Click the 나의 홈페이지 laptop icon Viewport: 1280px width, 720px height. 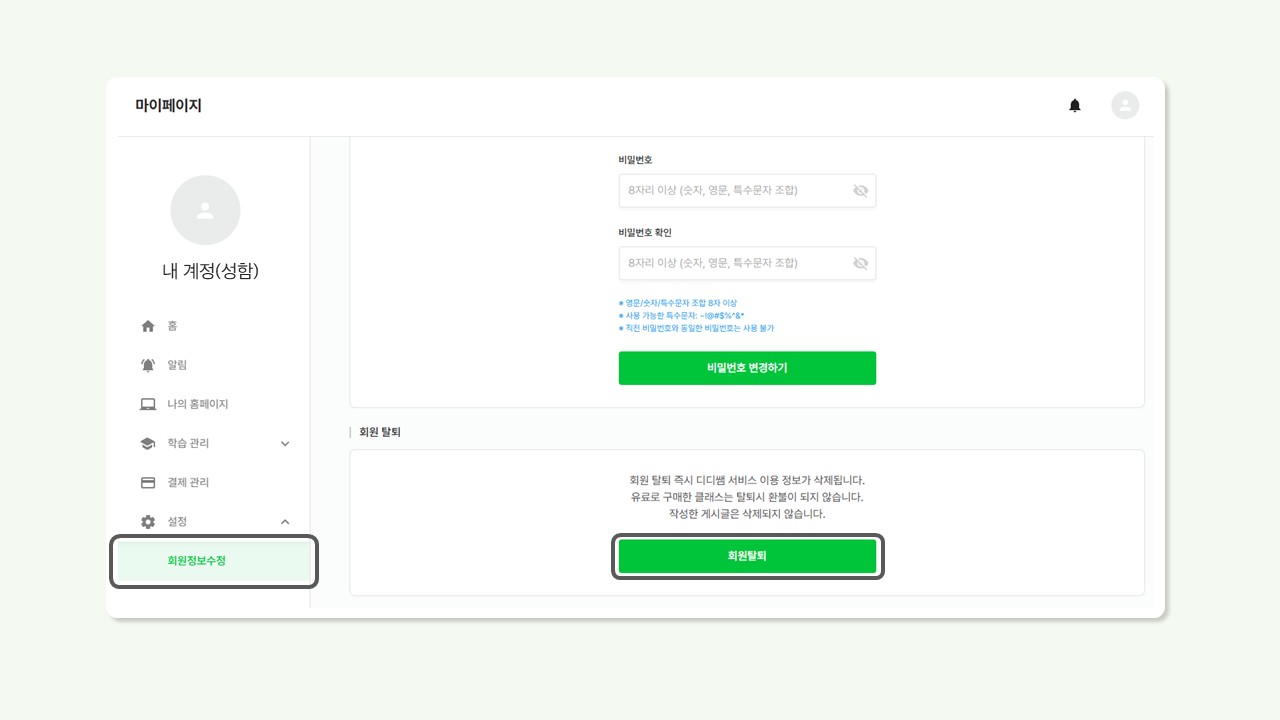click(x=148, y=404)
